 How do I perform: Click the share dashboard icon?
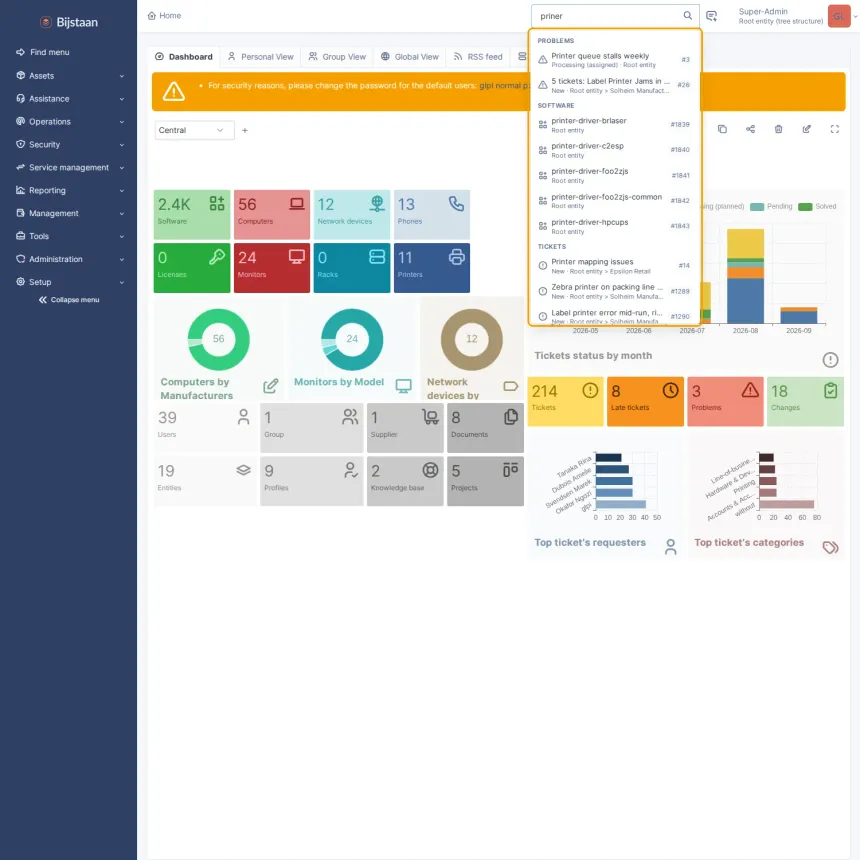pos(750,129)
